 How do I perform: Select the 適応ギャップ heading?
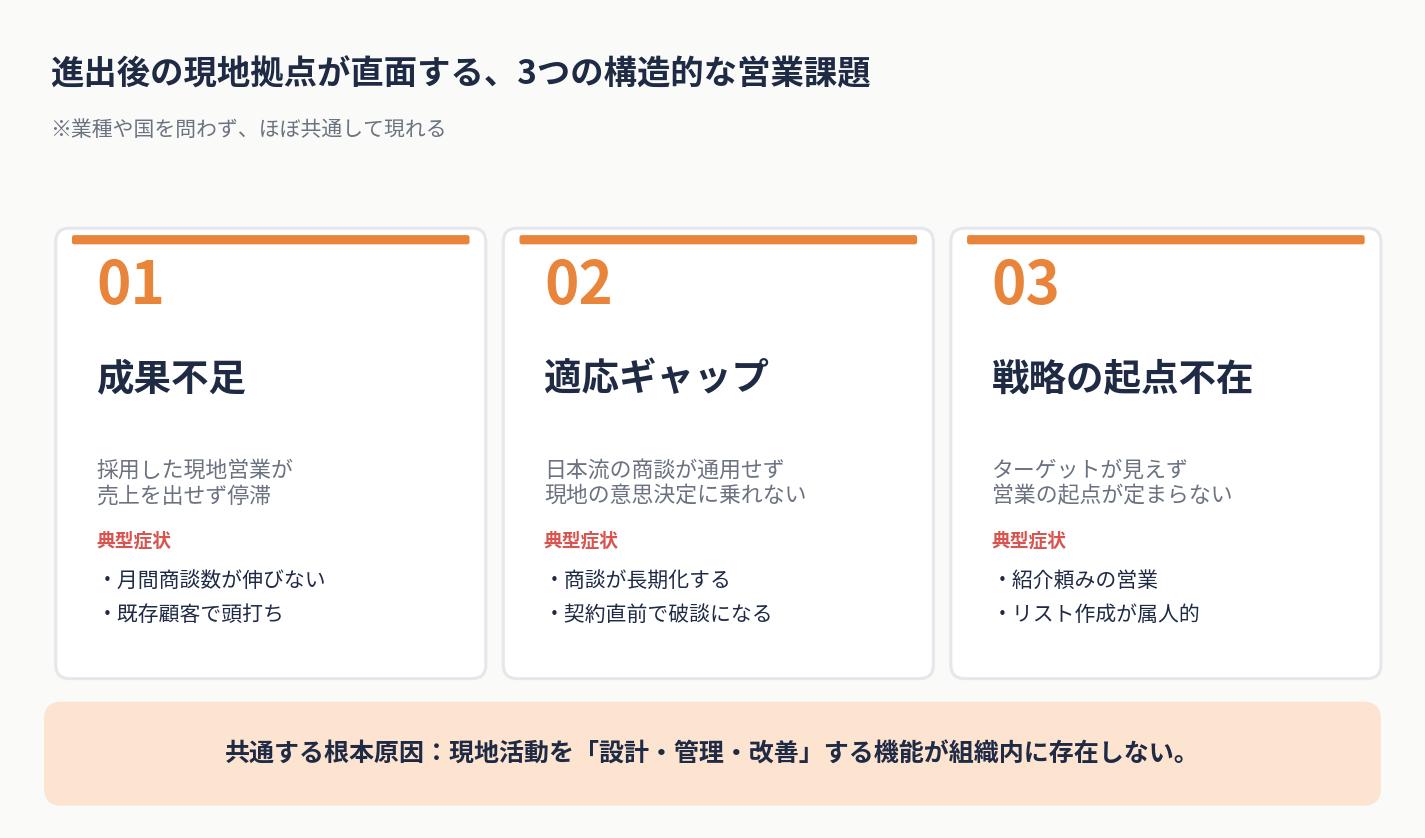click(x=655, y=376)
